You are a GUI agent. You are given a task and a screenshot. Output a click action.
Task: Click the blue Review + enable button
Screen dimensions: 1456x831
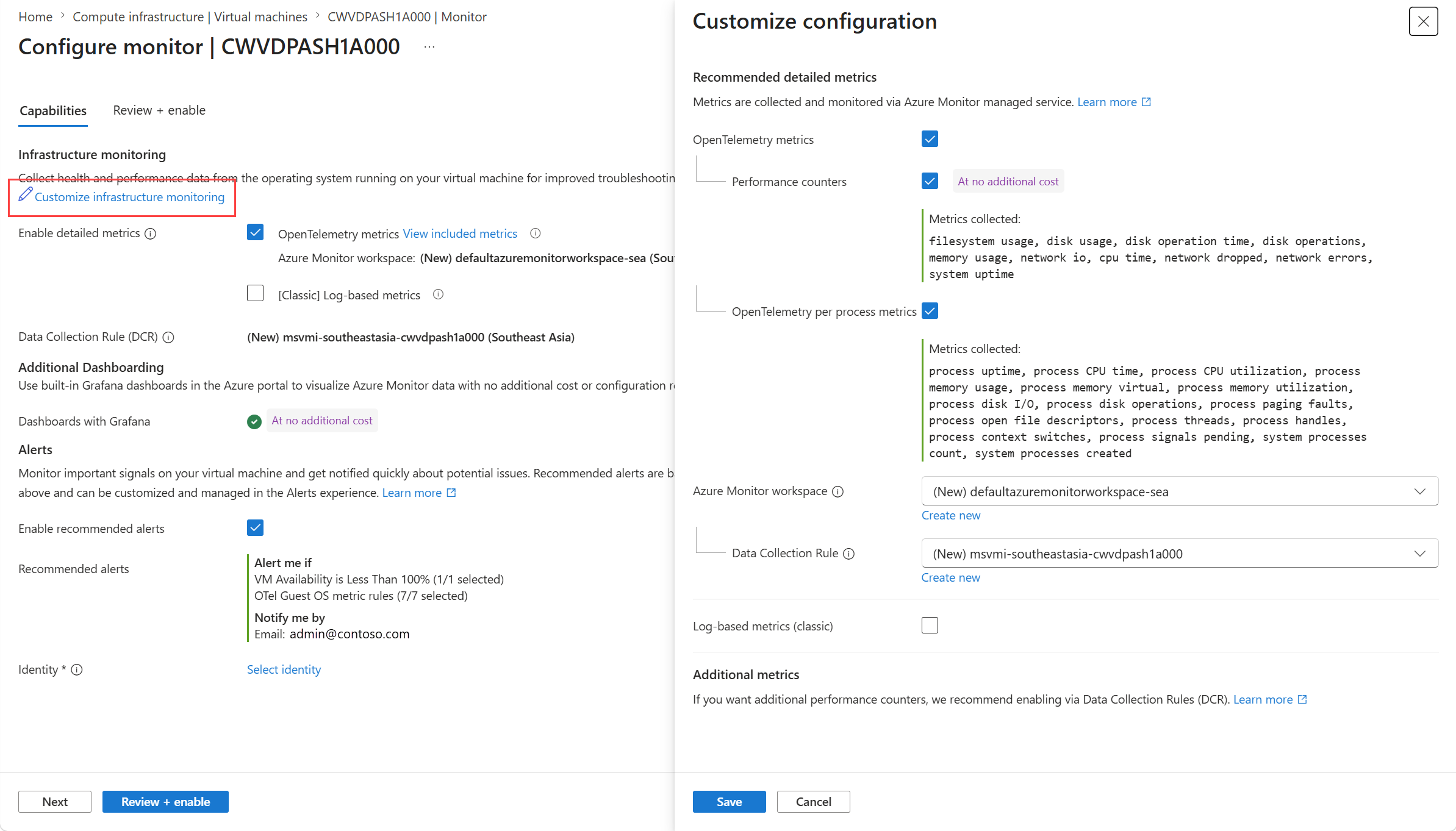pyautogui.click(x=165, y=802)
